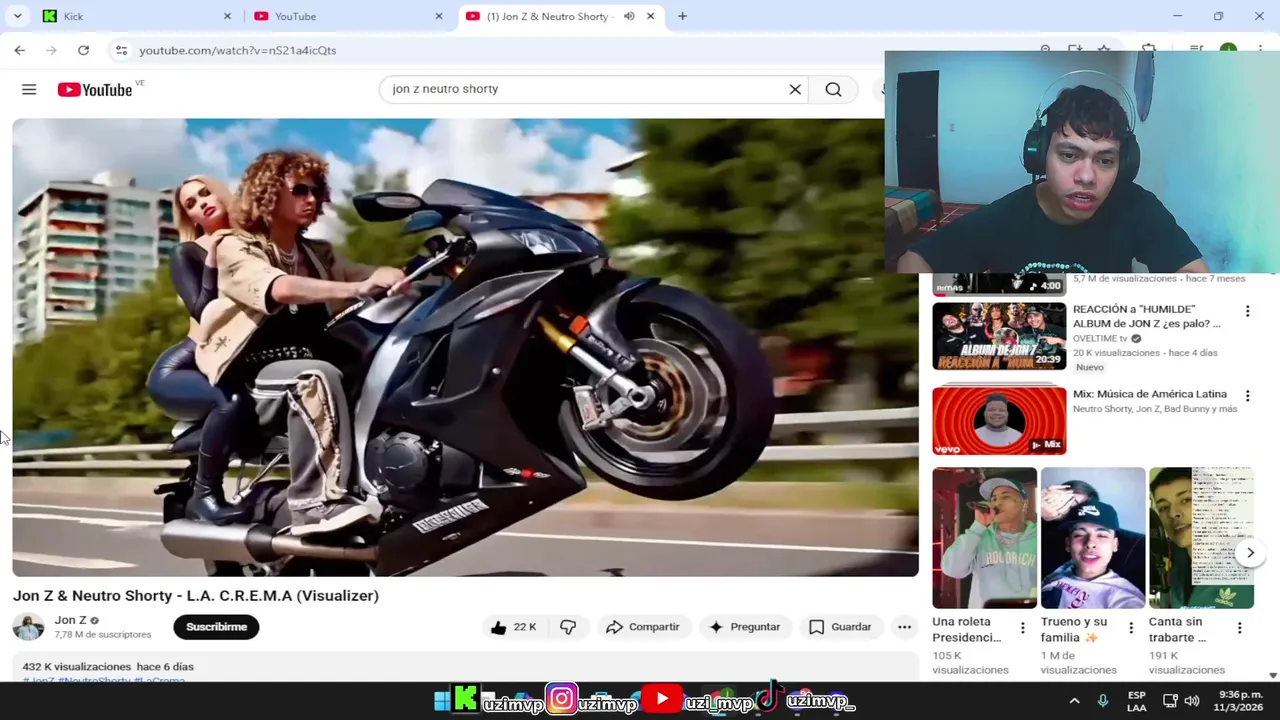The image size is (1280, 720).
Task: Open the Trueno y su familia short thumbnail
Action: tap(1093, 537)
